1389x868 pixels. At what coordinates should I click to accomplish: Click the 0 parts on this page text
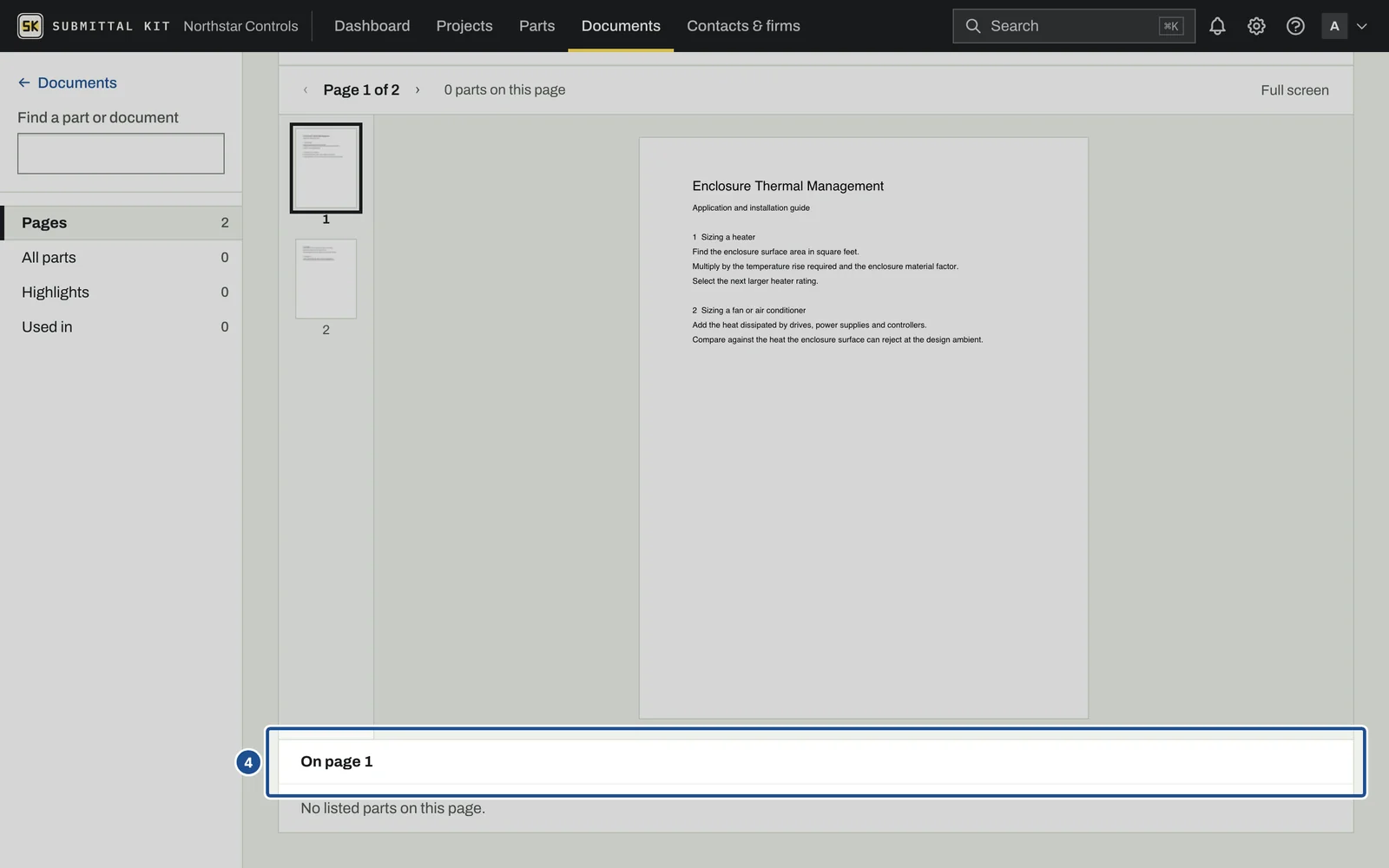[504, 89]
